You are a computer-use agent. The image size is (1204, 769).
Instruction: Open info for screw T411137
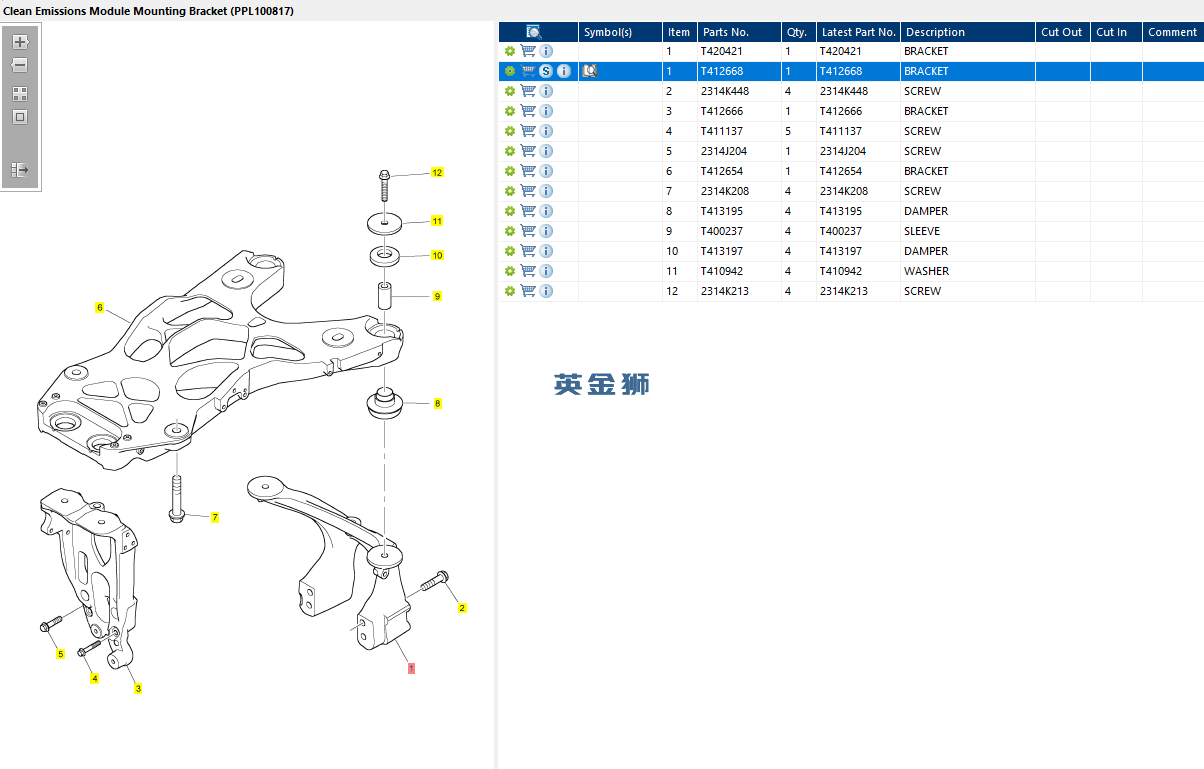(546, 131)
